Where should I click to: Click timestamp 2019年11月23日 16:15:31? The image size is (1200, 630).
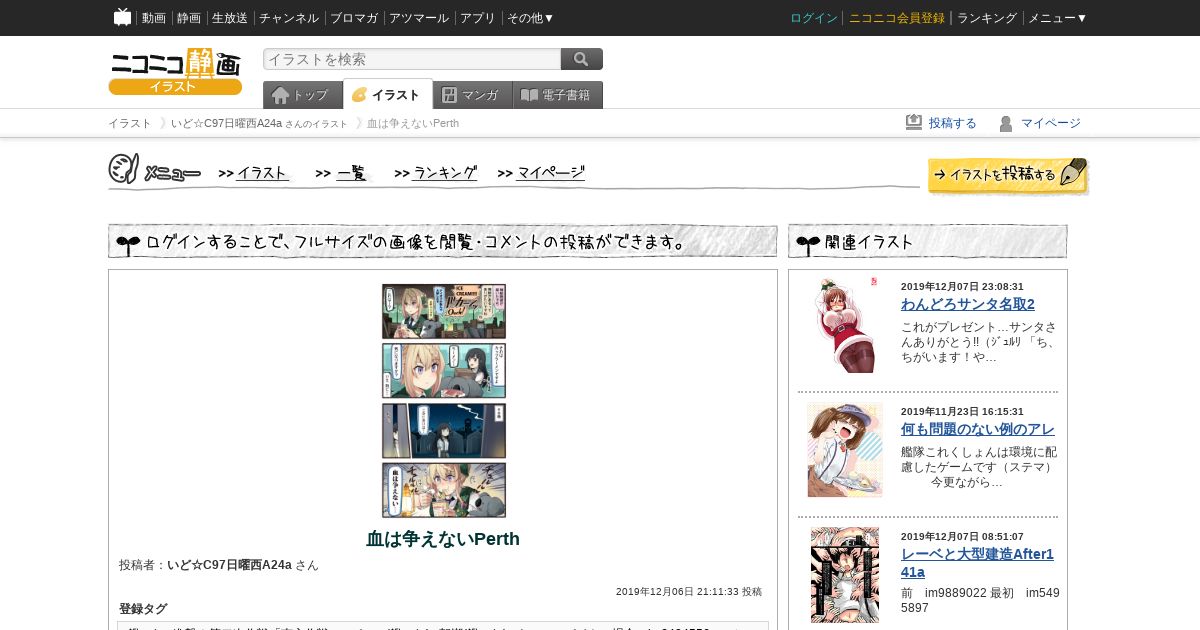[x=962, y=412]
